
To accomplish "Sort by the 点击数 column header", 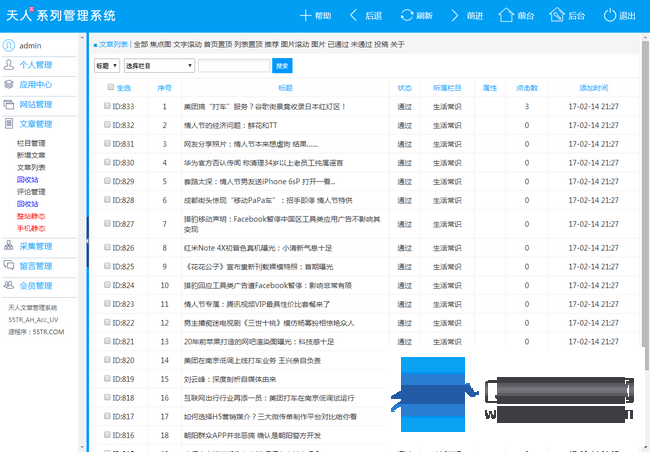I will pyautogui.click(x=526, y=88).
